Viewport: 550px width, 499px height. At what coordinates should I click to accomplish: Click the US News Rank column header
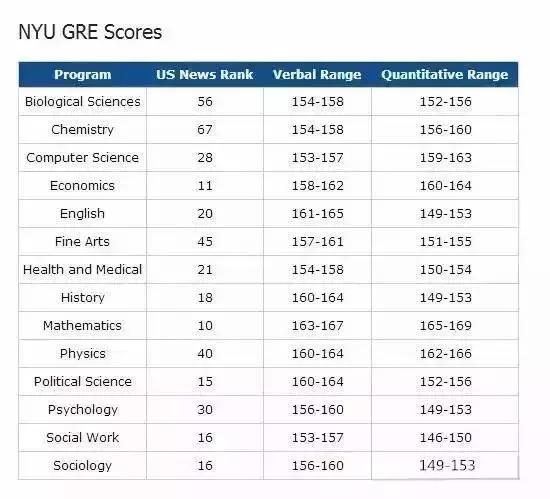[204, 74]
